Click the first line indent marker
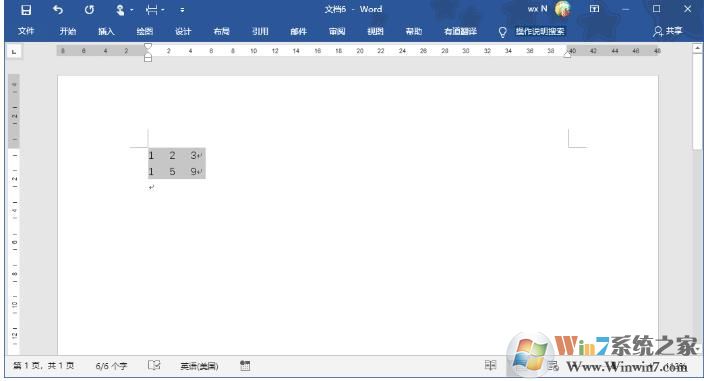Screen dimensions: 704x381 click(148, 46)
